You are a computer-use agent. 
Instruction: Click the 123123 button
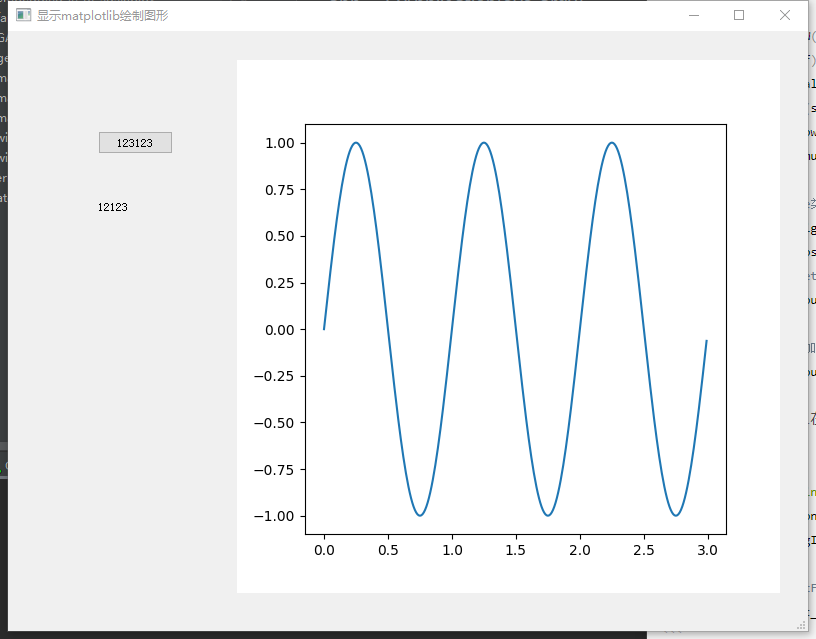[x=135, y=143]
